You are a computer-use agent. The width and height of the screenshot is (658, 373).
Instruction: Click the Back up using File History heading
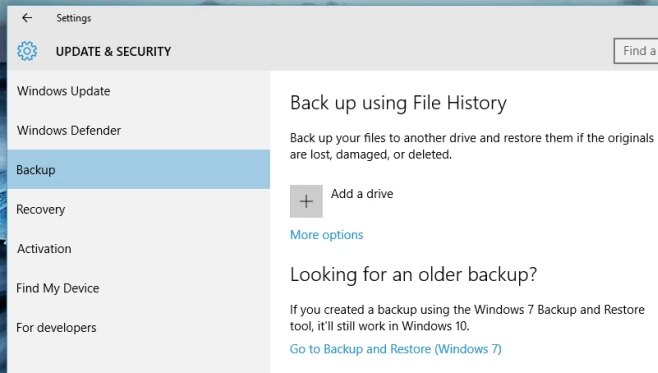pos(398,103)
